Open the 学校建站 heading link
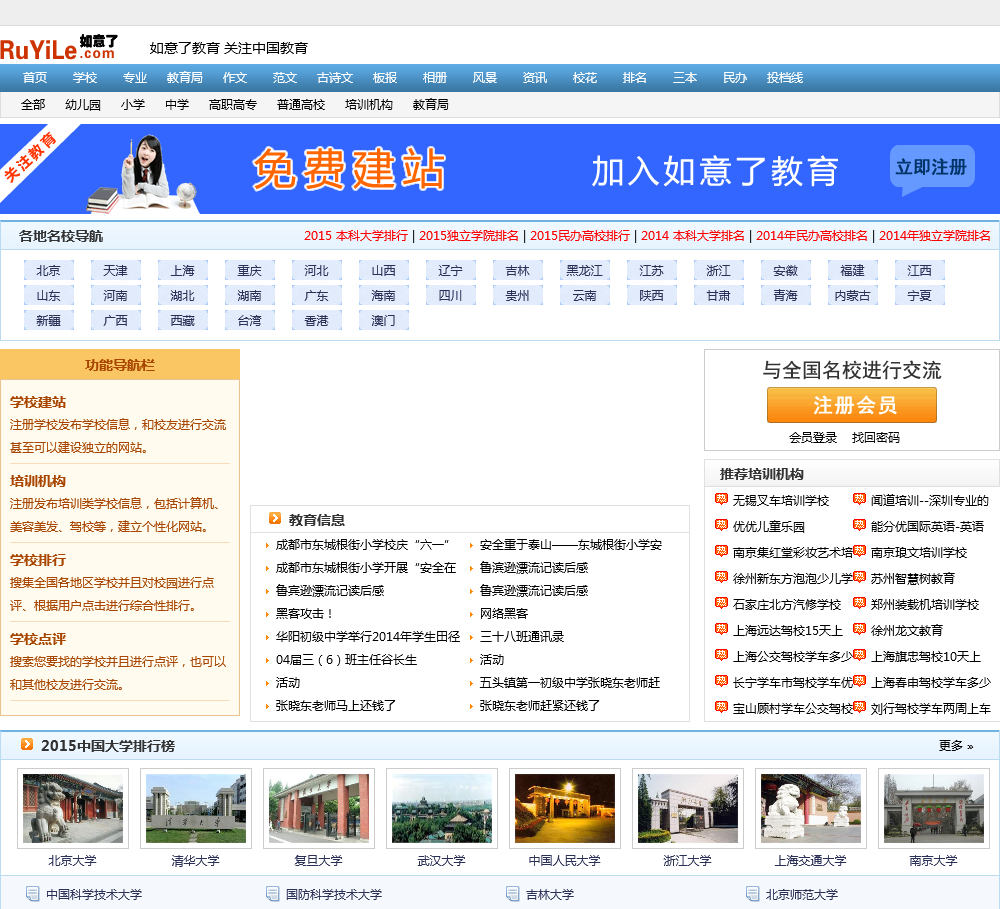Viewport: 1000px width, 909px height. pyautogui.click(x=38, y=403)
